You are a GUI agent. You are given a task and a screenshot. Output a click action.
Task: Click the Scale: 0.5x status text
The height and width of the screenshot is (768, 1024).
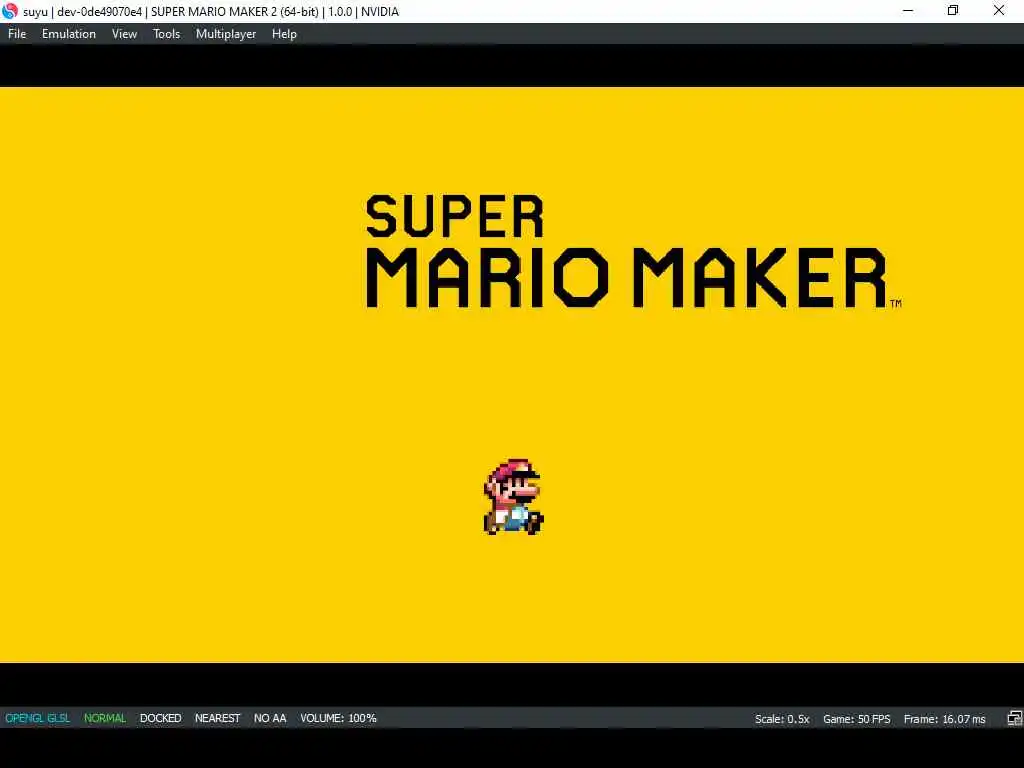tap(782, 719)
